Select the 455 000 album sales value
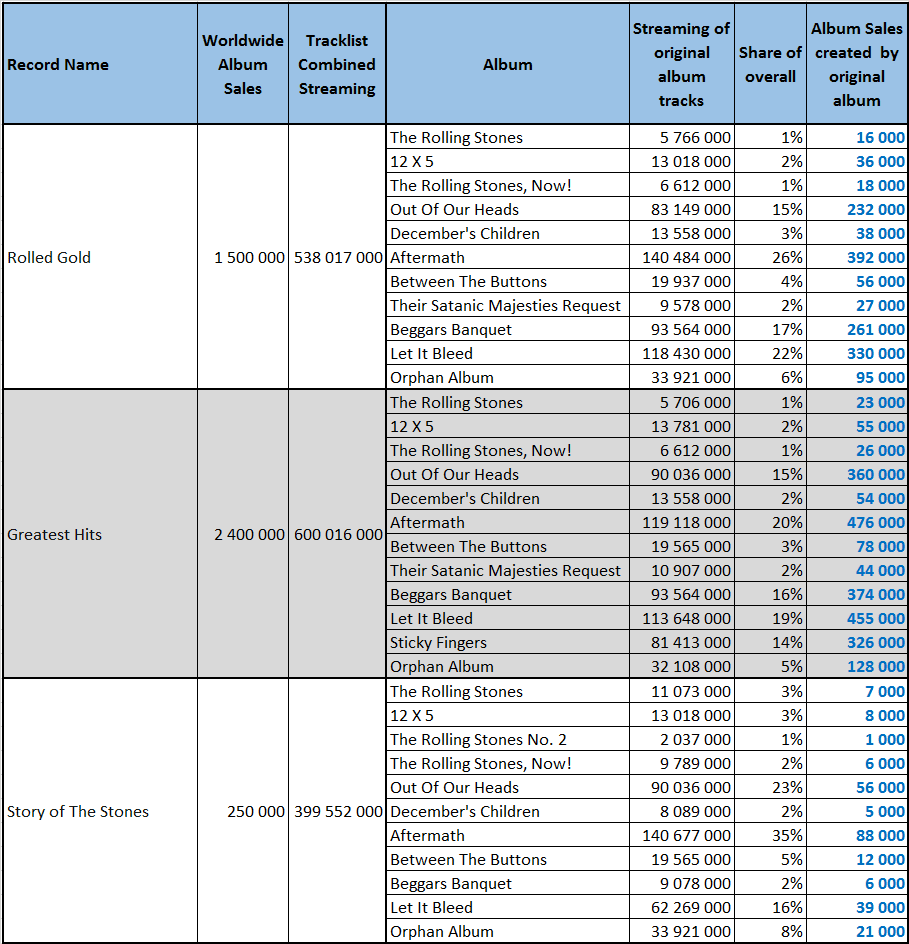The image size is (909, 944). (x=876, y=618)
